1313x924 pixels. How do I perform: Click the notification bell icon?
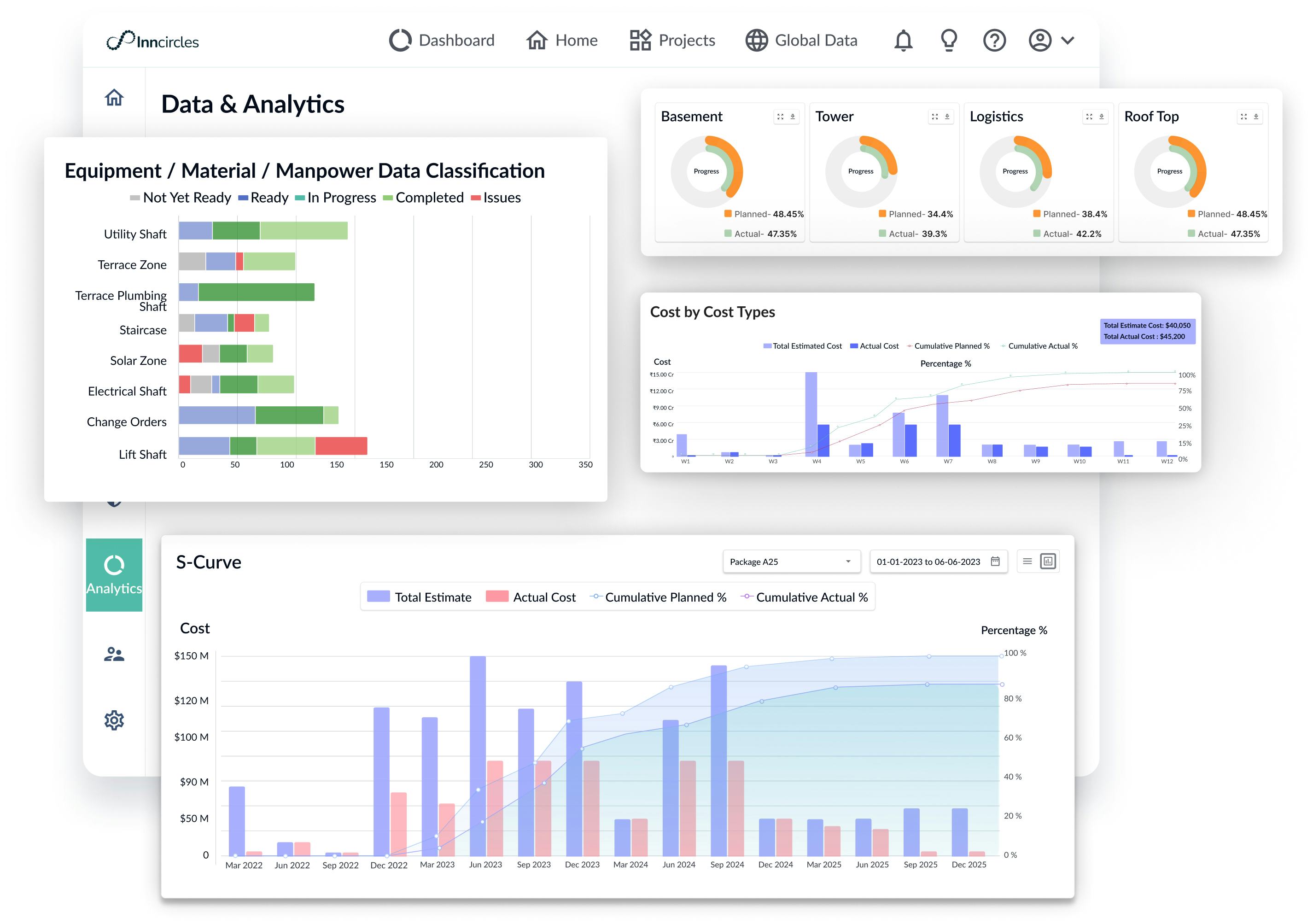(903, 41)
